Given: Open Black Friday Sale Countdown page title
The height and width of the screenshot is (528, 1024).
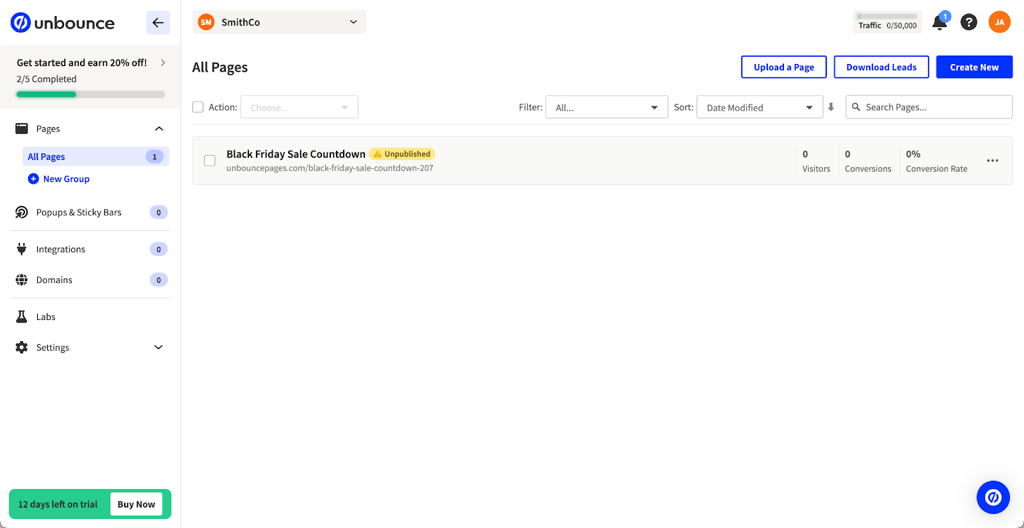Looking at the screenshot, I should click(296, 154).
